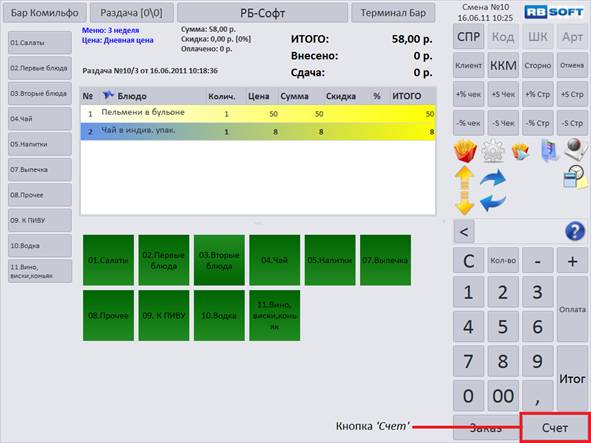Select 10.Водка in the left sidebar
This screenshot has width=591, height=443.
40,245
